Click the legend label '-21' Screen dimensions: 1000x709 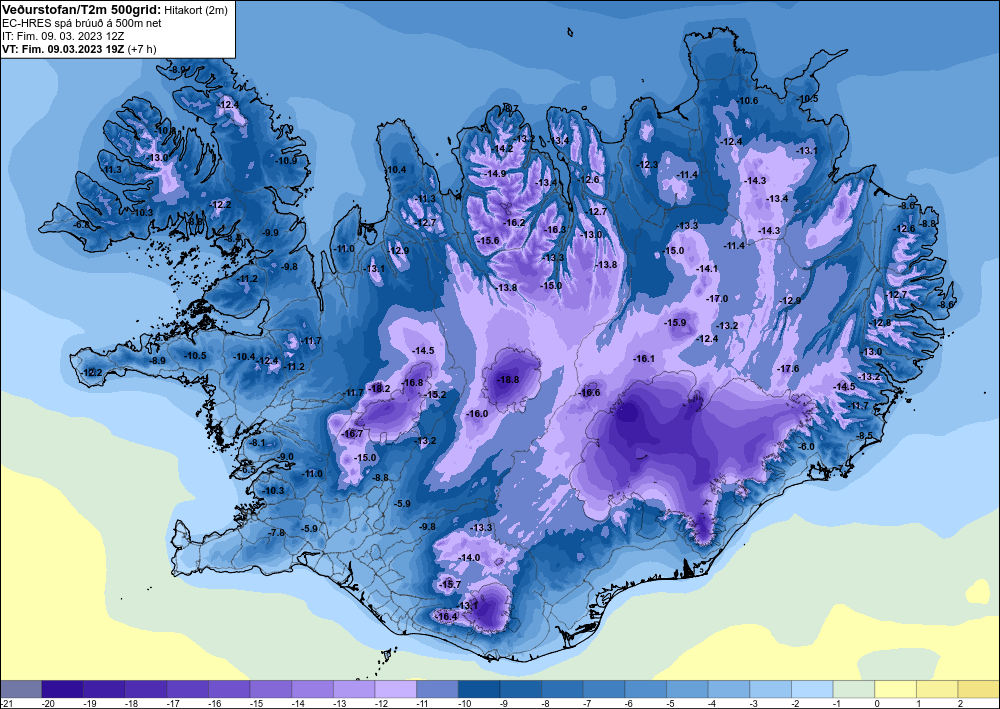pyautogui.click(x=7, y=703)
